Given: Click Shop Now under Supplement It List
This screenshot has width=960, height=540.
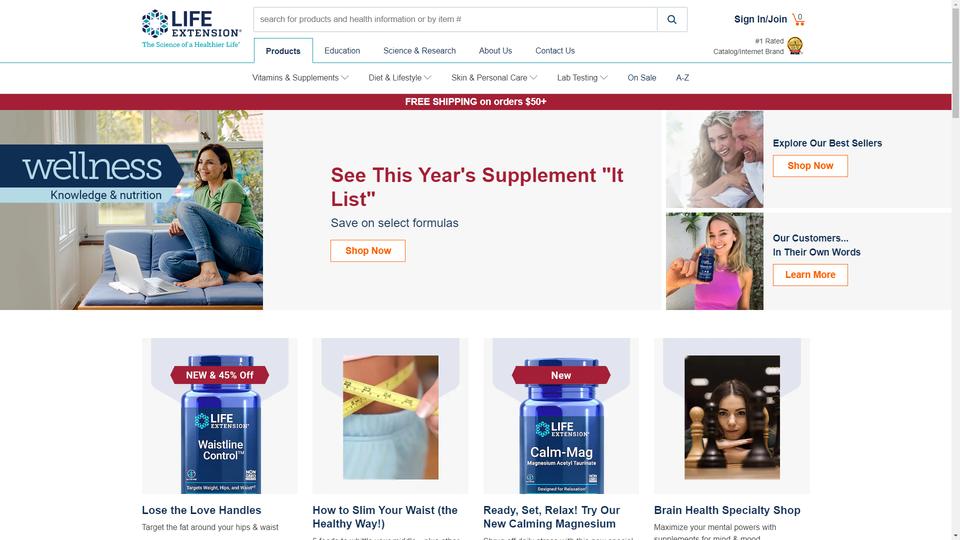Looking at the screenshot, I should click(x=368, y=250).
